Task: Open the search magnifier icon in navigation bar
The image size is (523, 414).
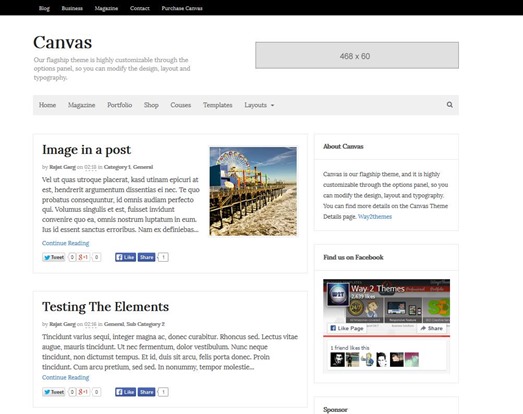Action: tap(450, 105)
